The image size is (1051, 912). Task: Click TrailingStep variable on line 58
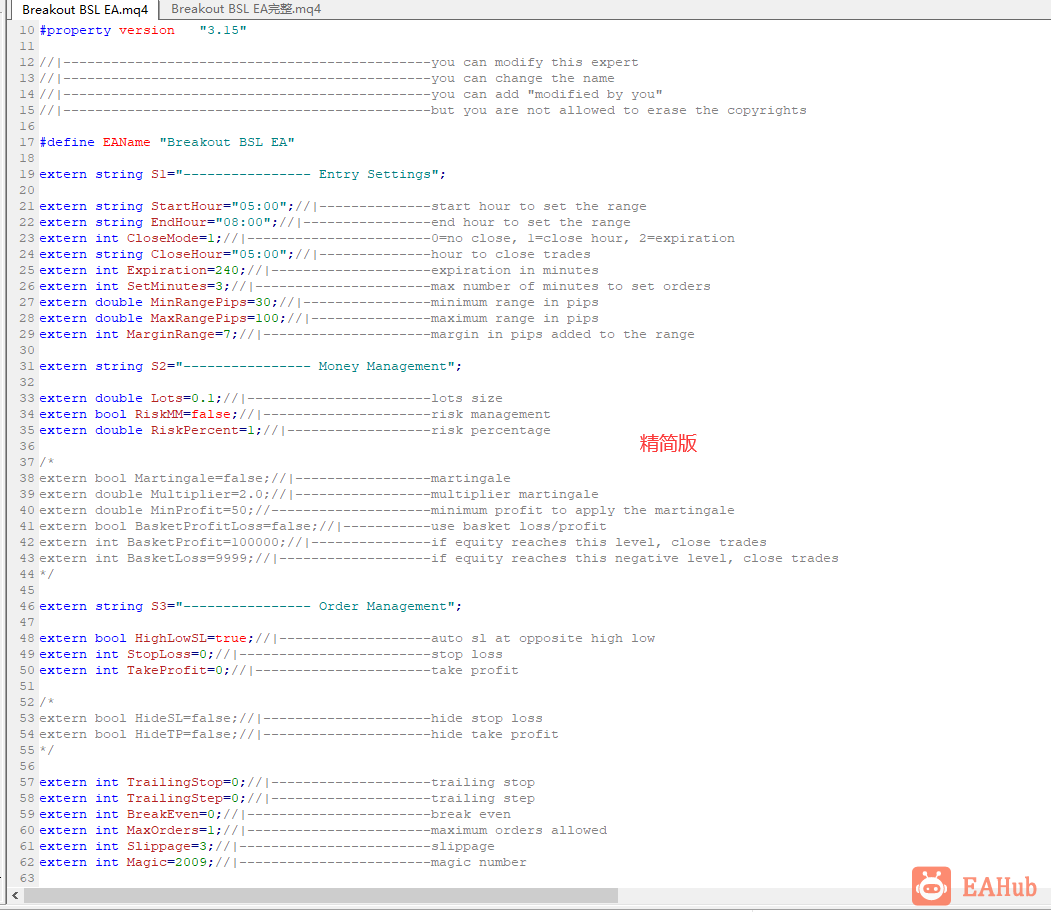point(175,799)
